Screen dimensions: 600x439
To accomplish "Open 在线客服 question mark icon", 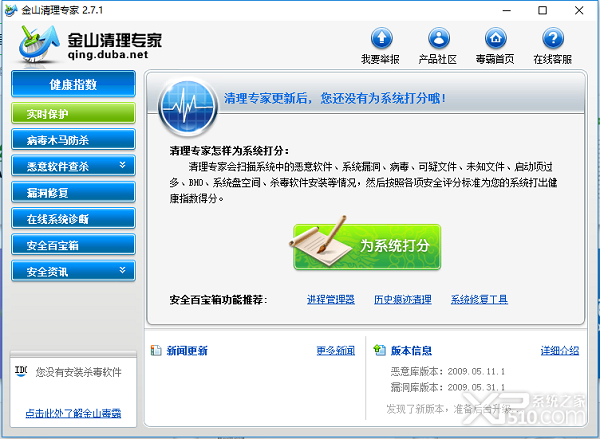I will coord(553,38).
